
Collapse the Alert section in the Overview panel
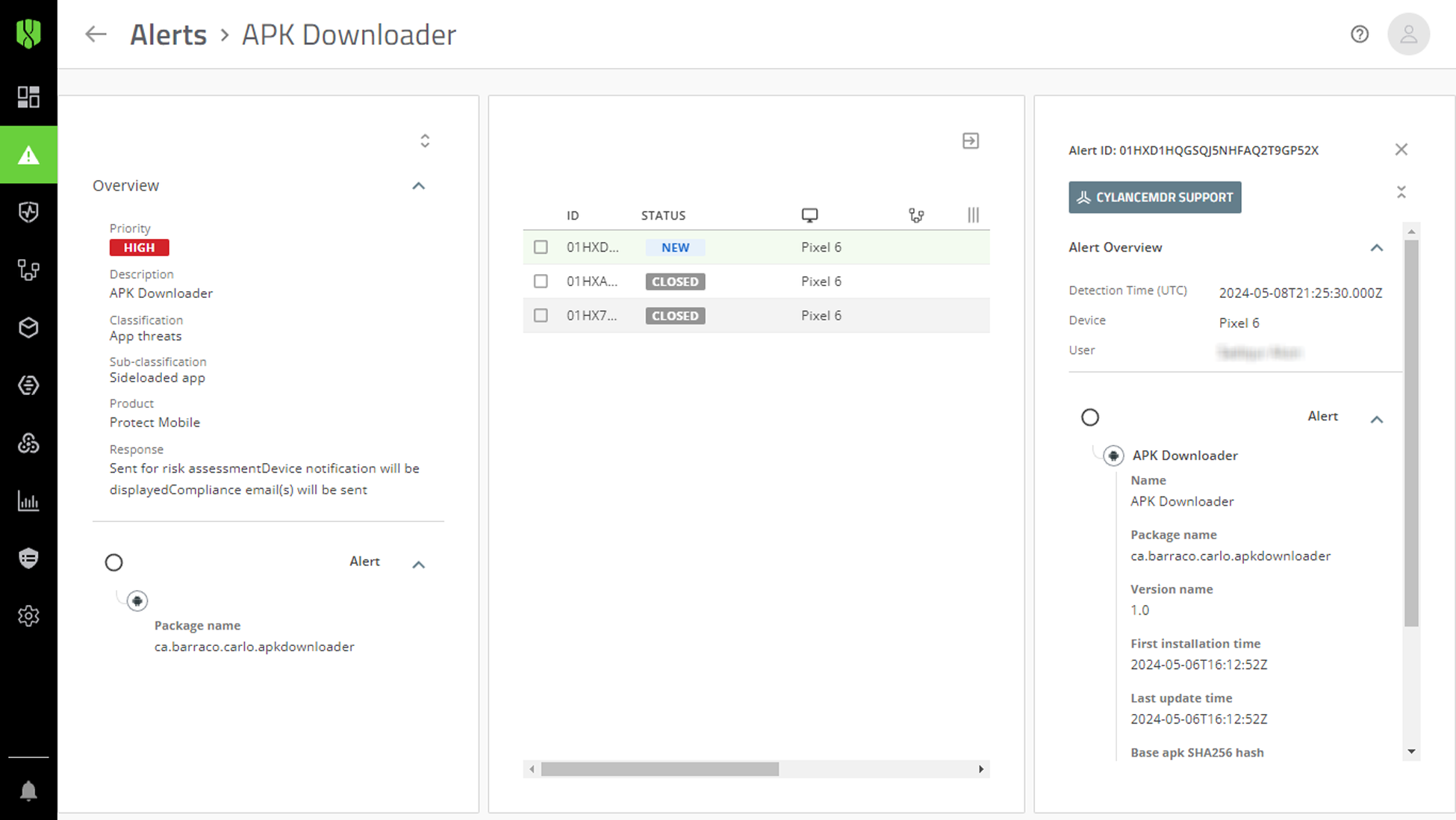[x=419, y=565]
